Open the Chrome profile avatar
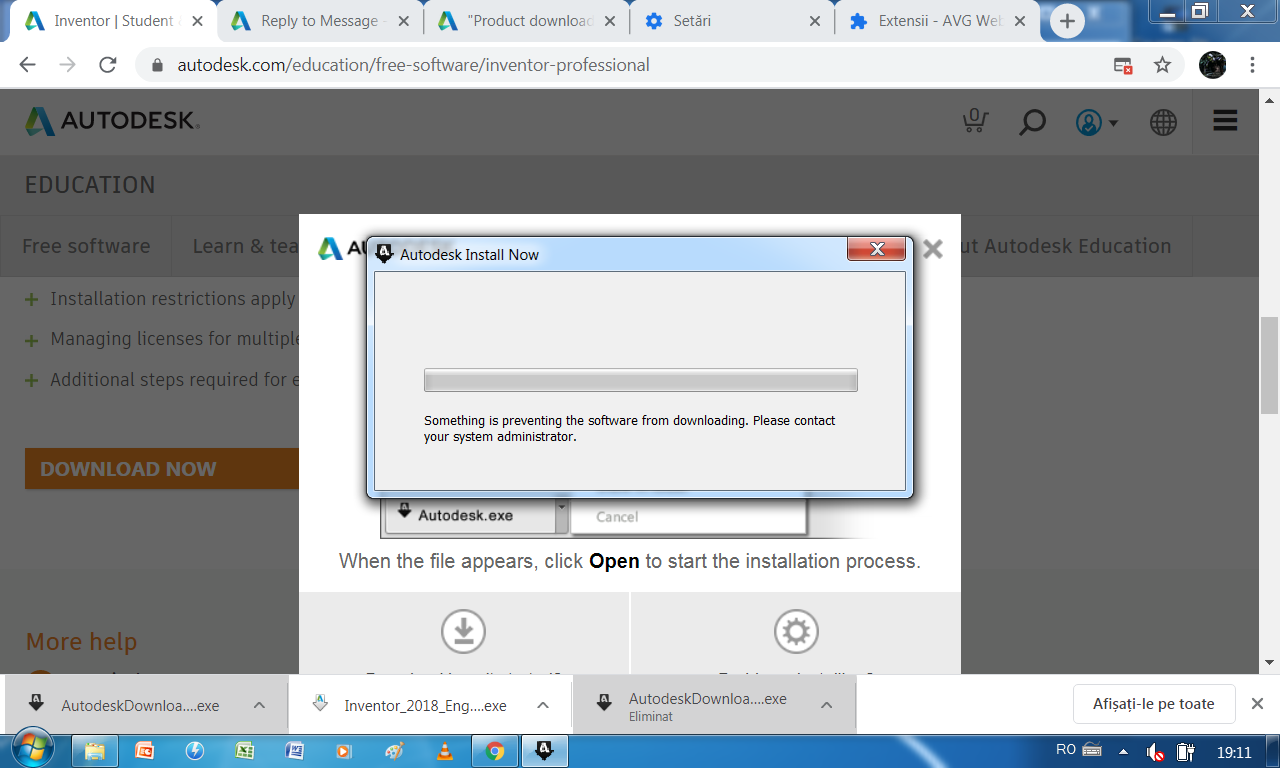Screen dimensions: 1280x768 click(1212, 65)
